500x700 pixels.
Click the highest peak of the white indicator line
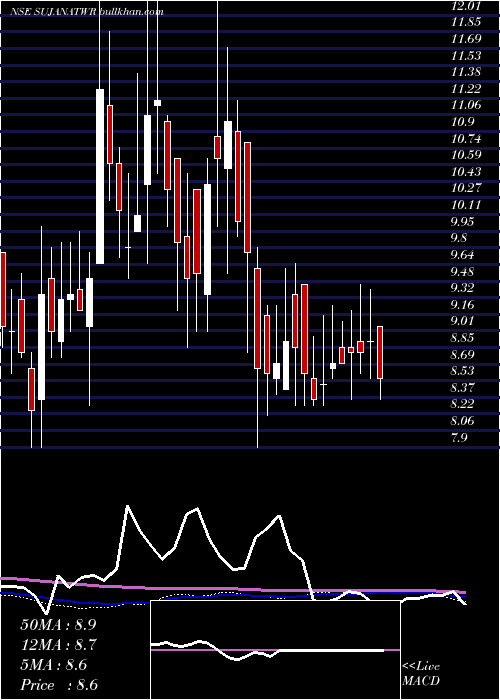tap(128, 506)
